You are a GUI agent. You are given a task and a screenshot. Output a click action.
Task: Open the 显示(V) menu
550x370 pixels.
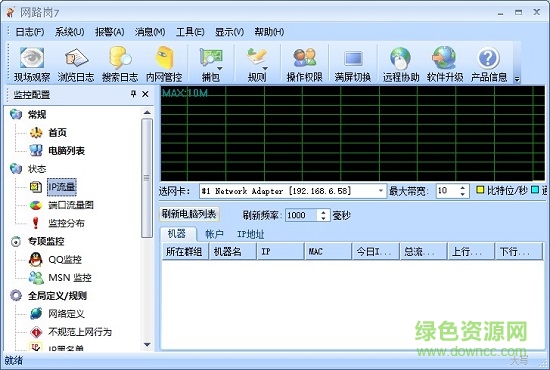pyautogui.click(x=229, y=32)
